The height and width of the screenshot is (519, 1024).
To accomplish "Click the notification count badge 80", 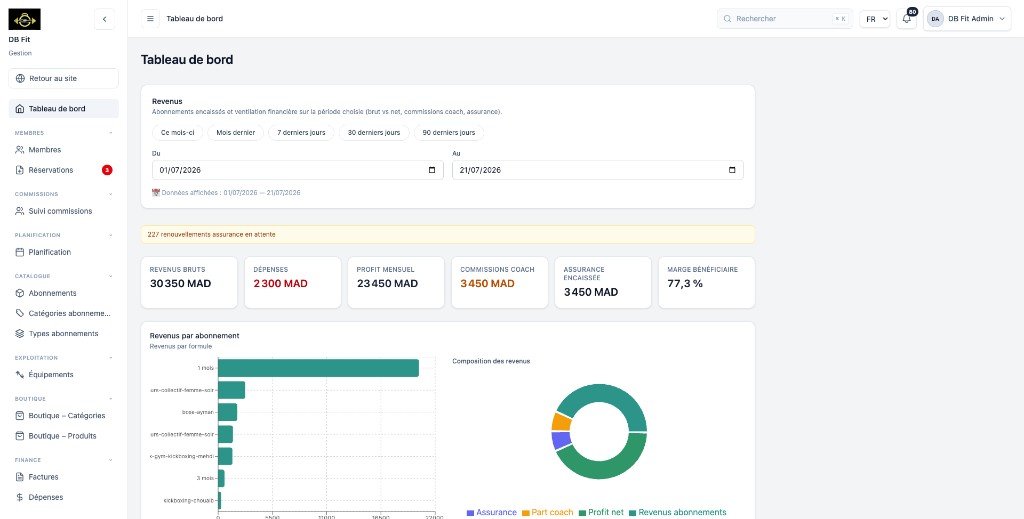I will [x=912, y=12].
